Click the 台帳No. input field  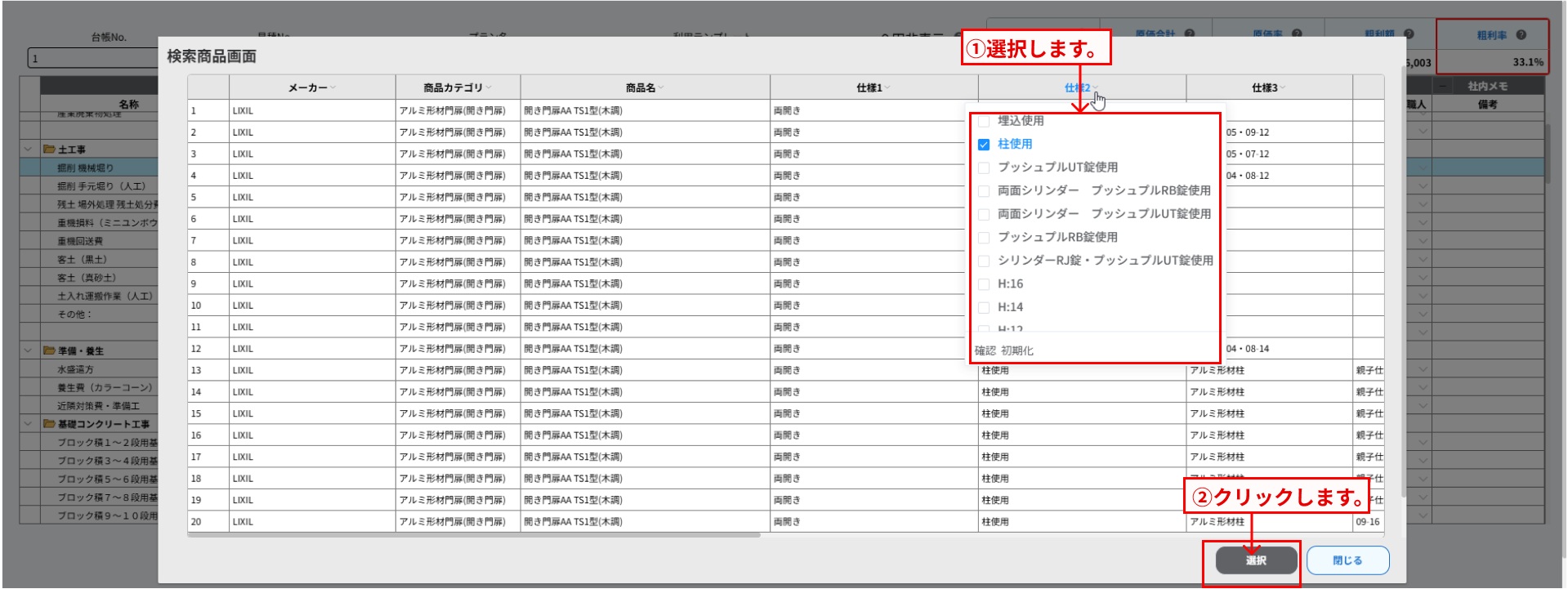[x=92, y=59]
